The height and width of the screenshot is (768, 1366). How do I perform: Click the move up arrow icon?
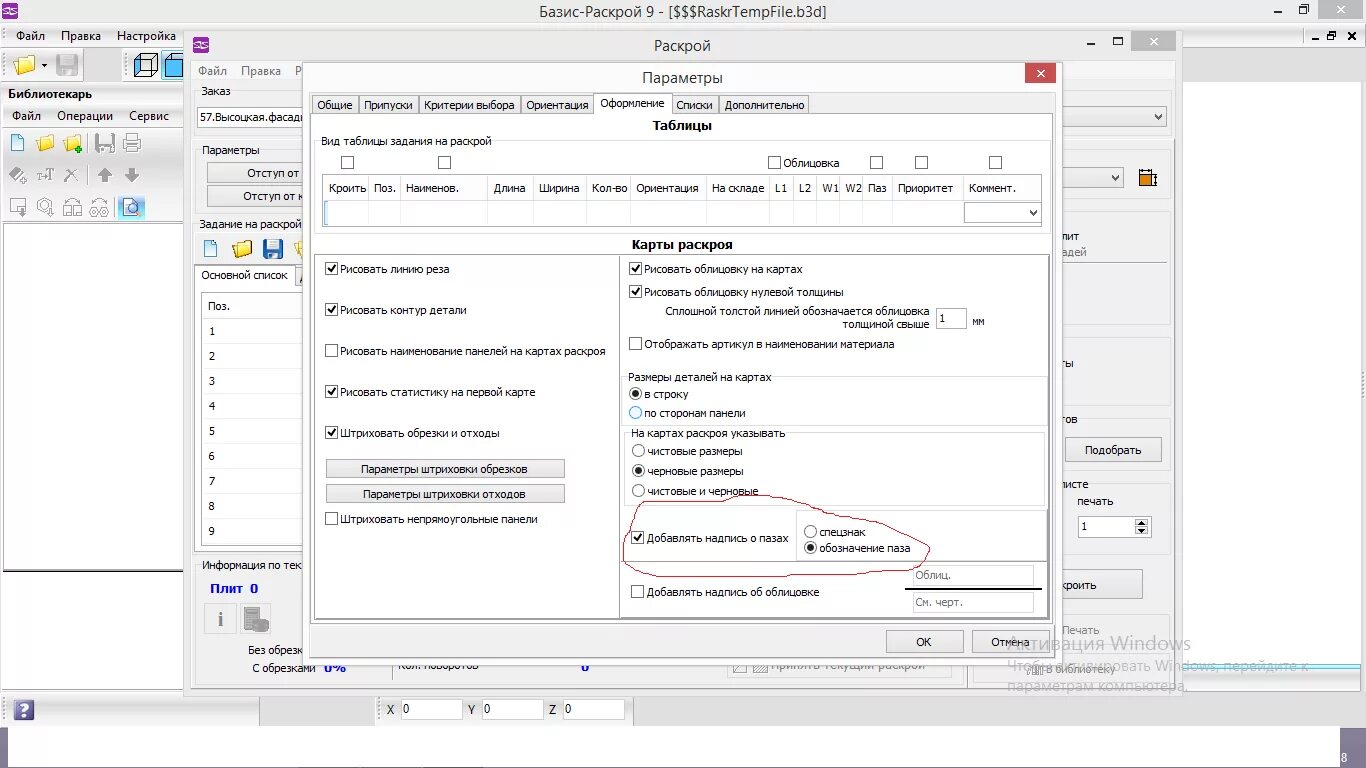coord(104,175)
